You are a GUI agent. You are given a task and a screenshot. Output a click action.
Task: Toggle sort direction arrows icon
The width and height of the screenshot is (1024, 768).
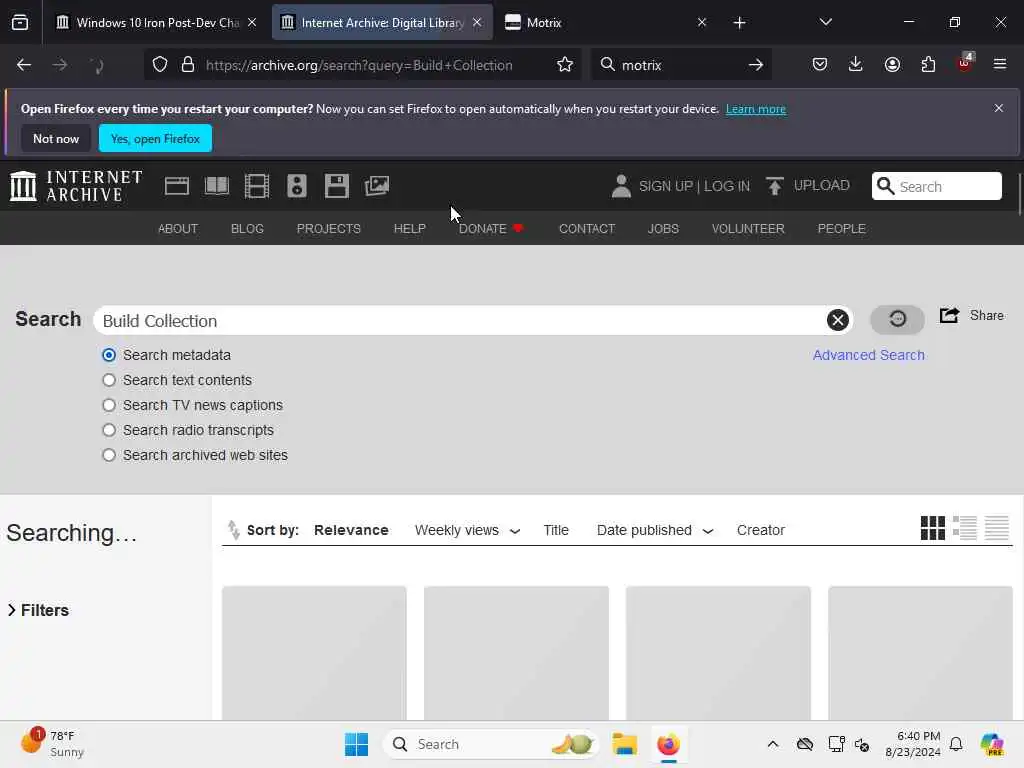[x=233, y=530]
